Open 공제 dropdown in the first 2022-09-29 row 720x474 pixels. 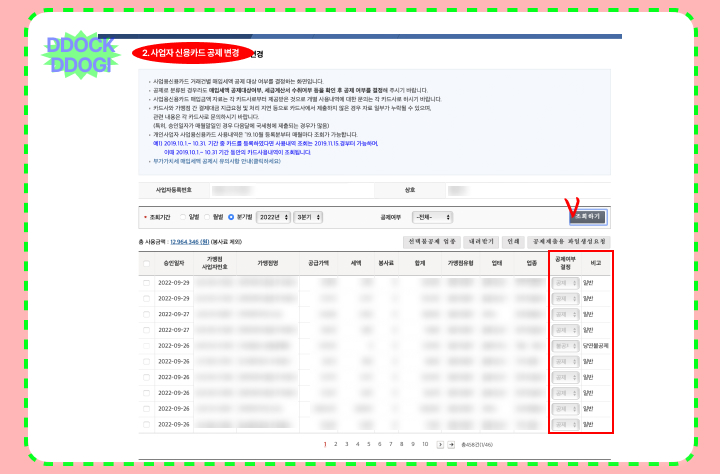pos(565,283)
